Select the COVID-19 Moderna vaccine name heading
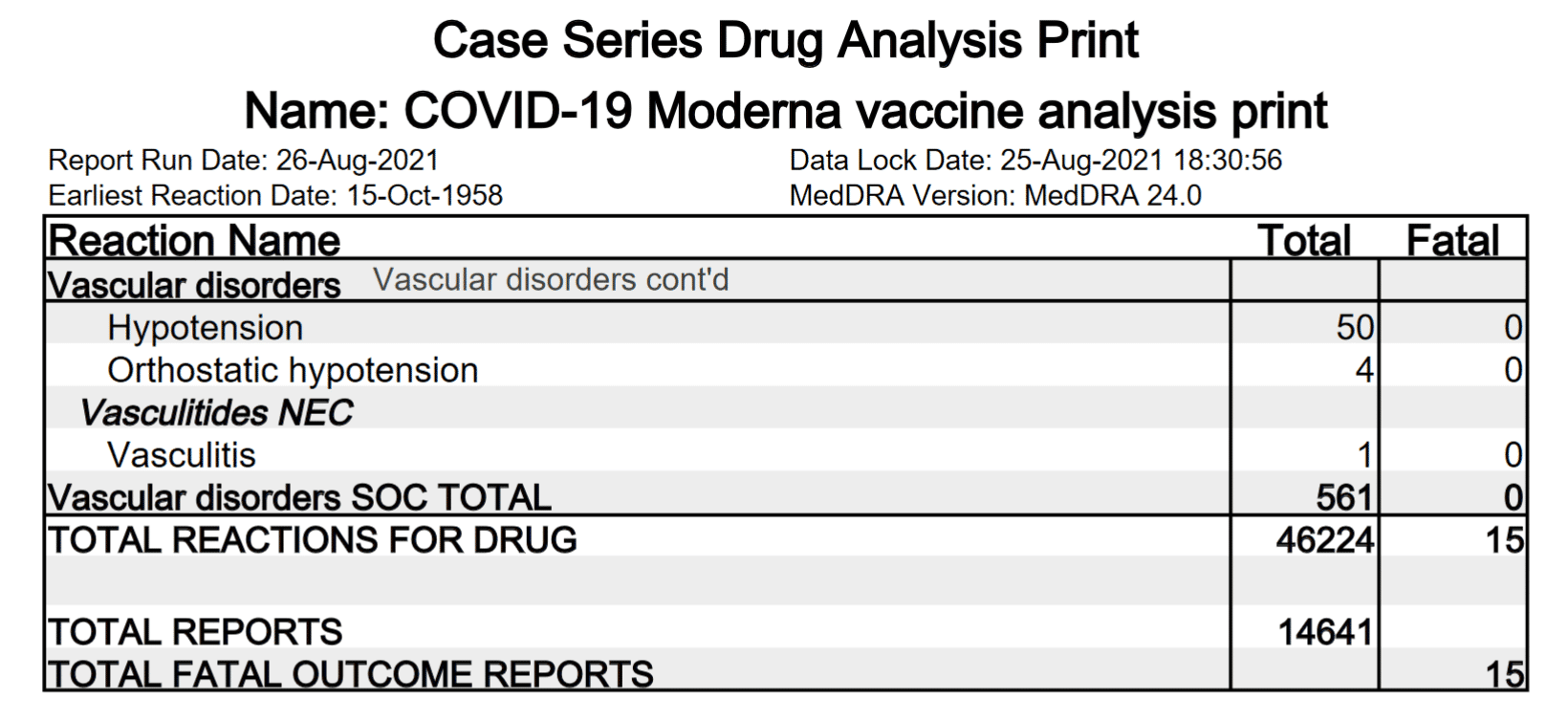This screenshot has width=1568, height=721. click(x=785, y=111)
